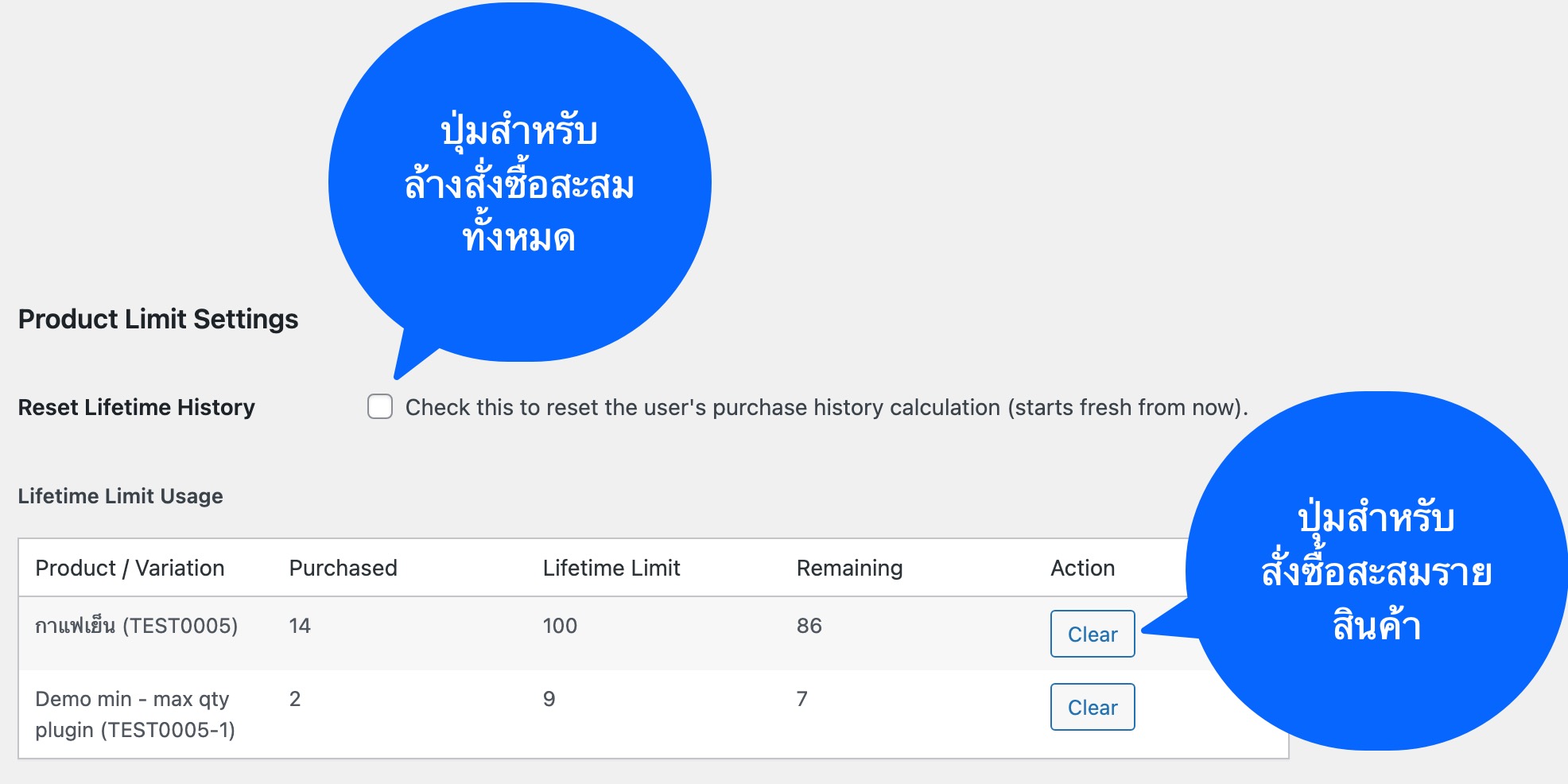Click the remaining value 86
1568x784 pixels.
pos(809,626)
